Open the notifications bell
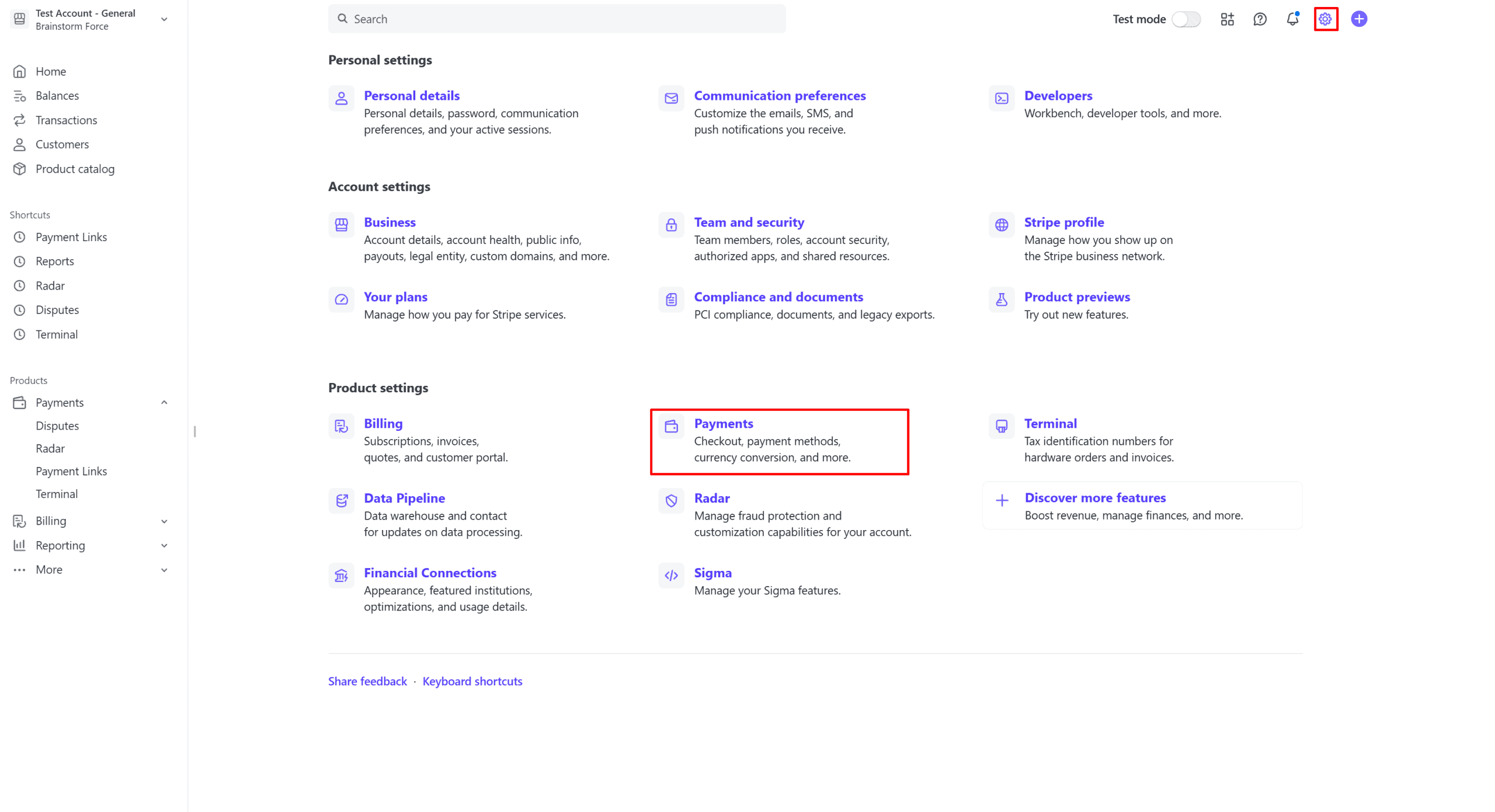This screenshot has width=1495, height=812. (x=1292, y=19)
